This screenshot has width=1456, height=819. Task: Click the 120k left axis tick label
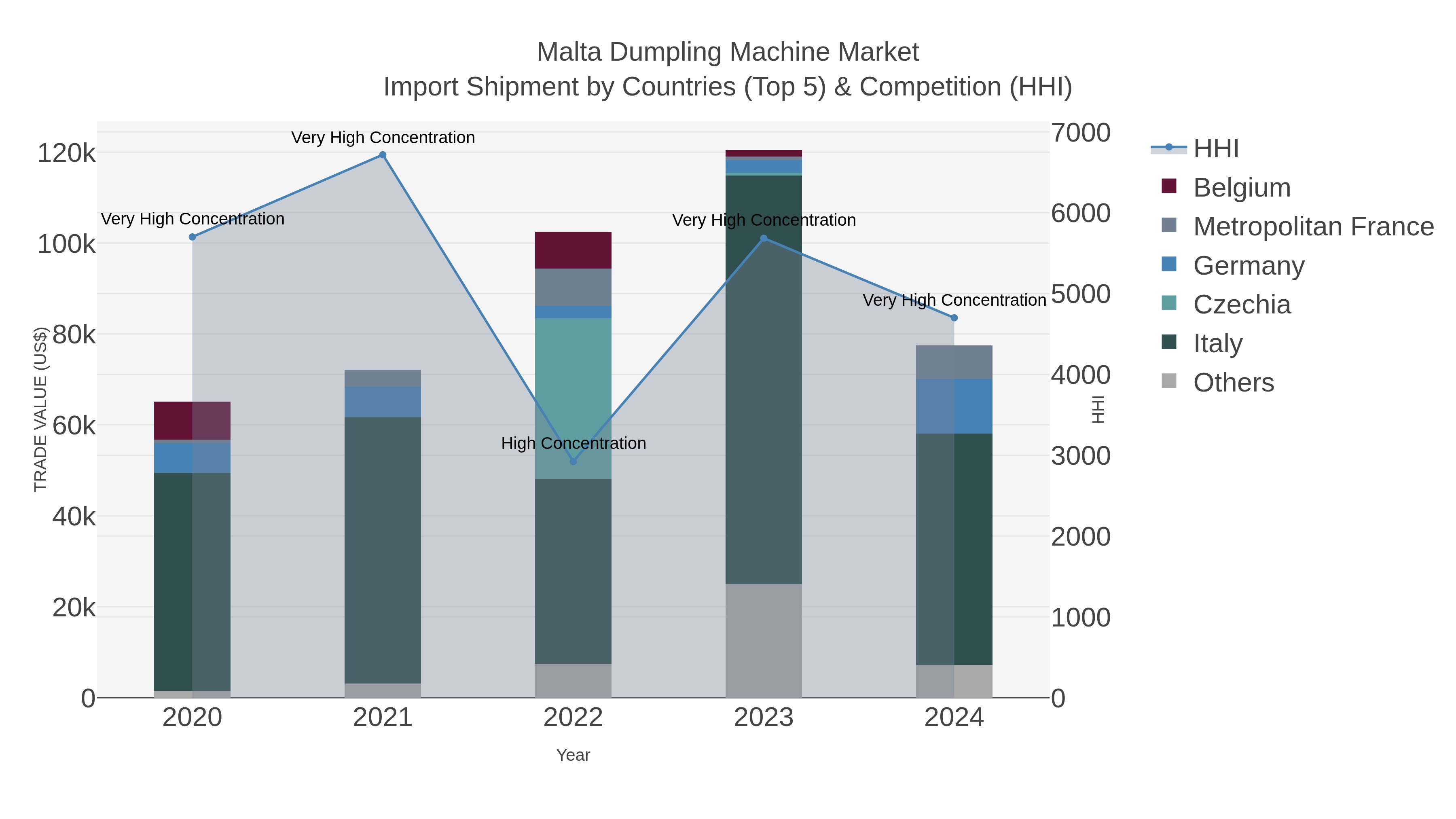point(67,153)
